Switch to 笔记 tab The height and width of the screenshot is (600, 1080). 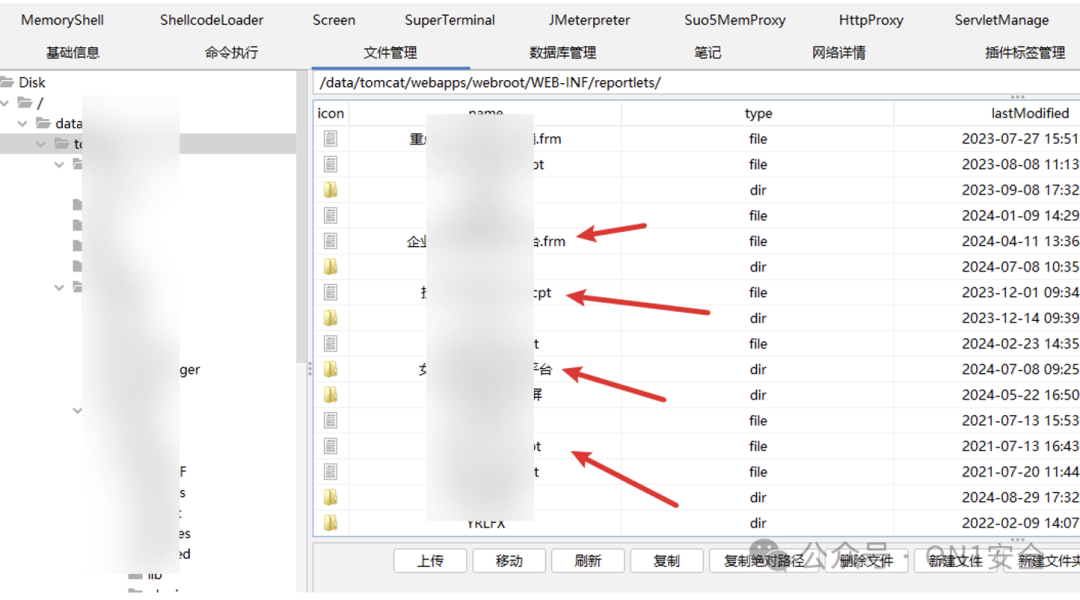tap(707, 52)
